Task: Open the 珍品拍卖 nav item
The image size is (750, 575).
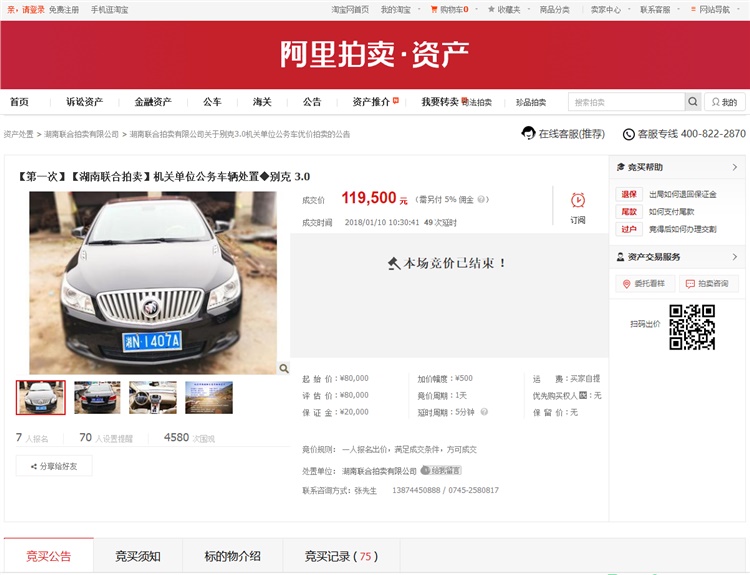Action: click(x=531, y=102)
